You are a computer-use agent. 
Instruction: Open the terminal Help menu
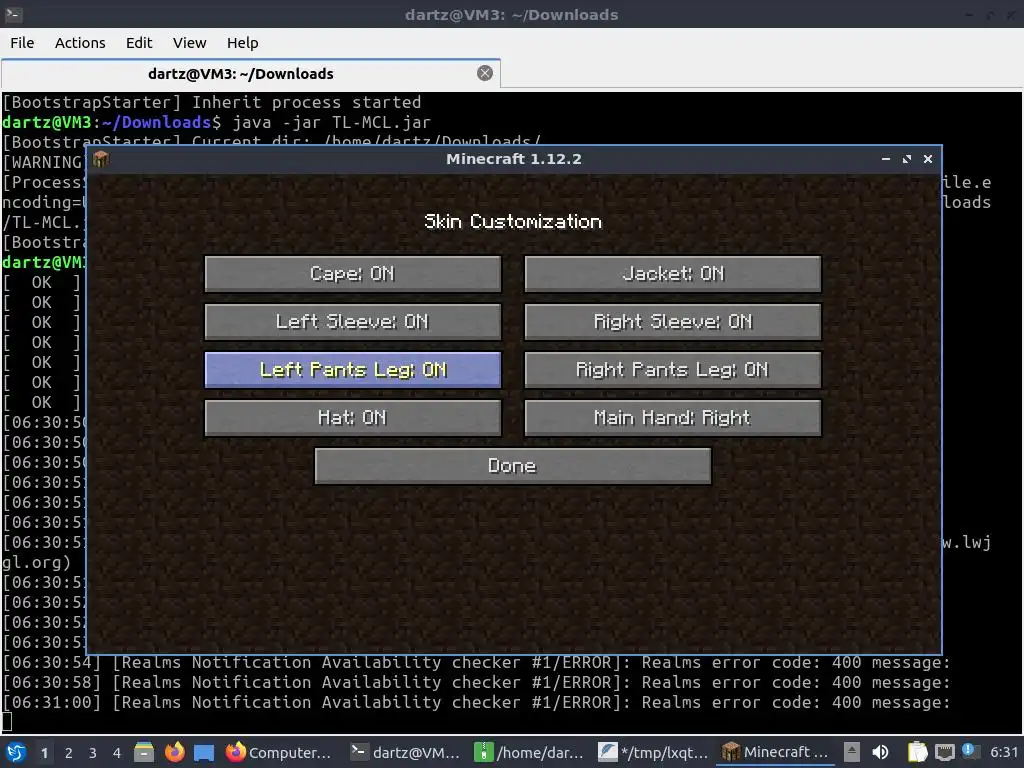242,42
